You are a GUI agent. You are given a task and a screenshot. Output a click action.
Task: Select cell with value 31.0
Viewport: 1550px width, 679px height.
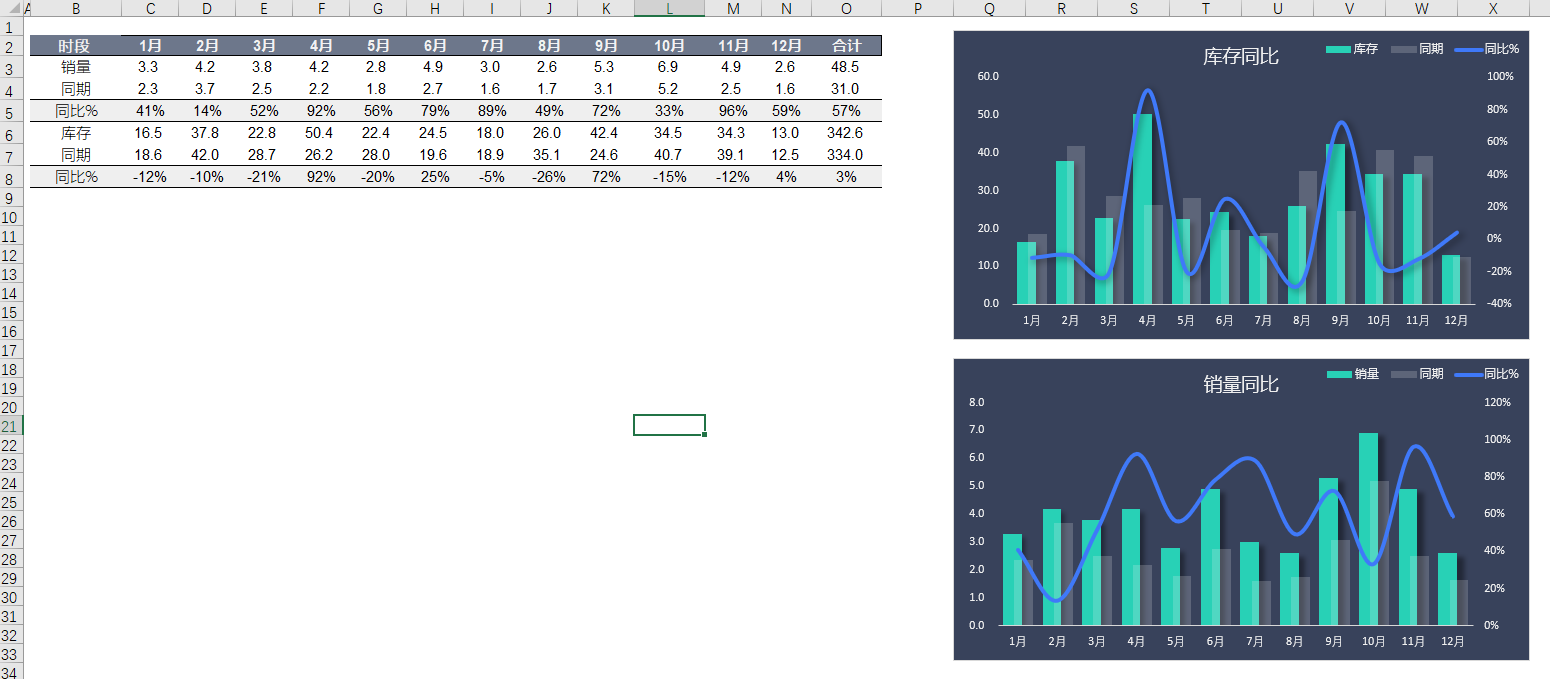click(x=847, y=89)
